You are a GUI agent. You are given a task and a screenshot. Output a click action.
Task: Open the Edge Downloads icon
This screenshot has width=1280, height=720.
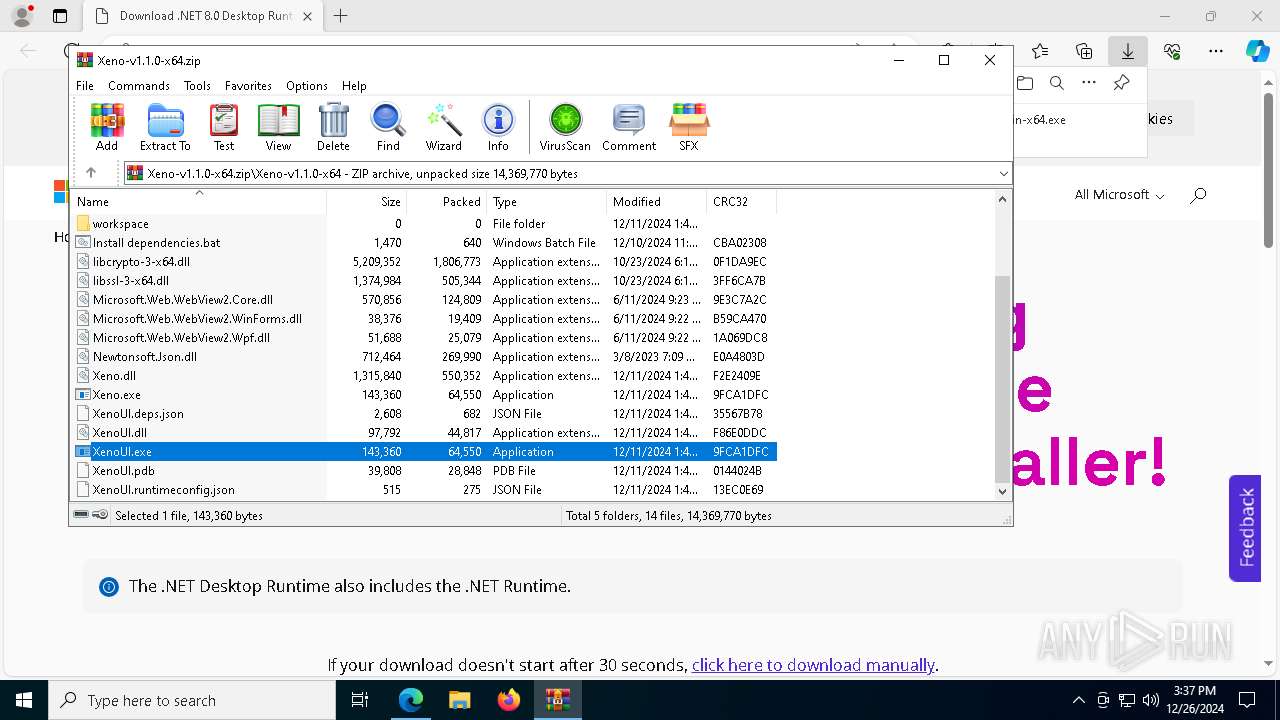[1127, 51]
